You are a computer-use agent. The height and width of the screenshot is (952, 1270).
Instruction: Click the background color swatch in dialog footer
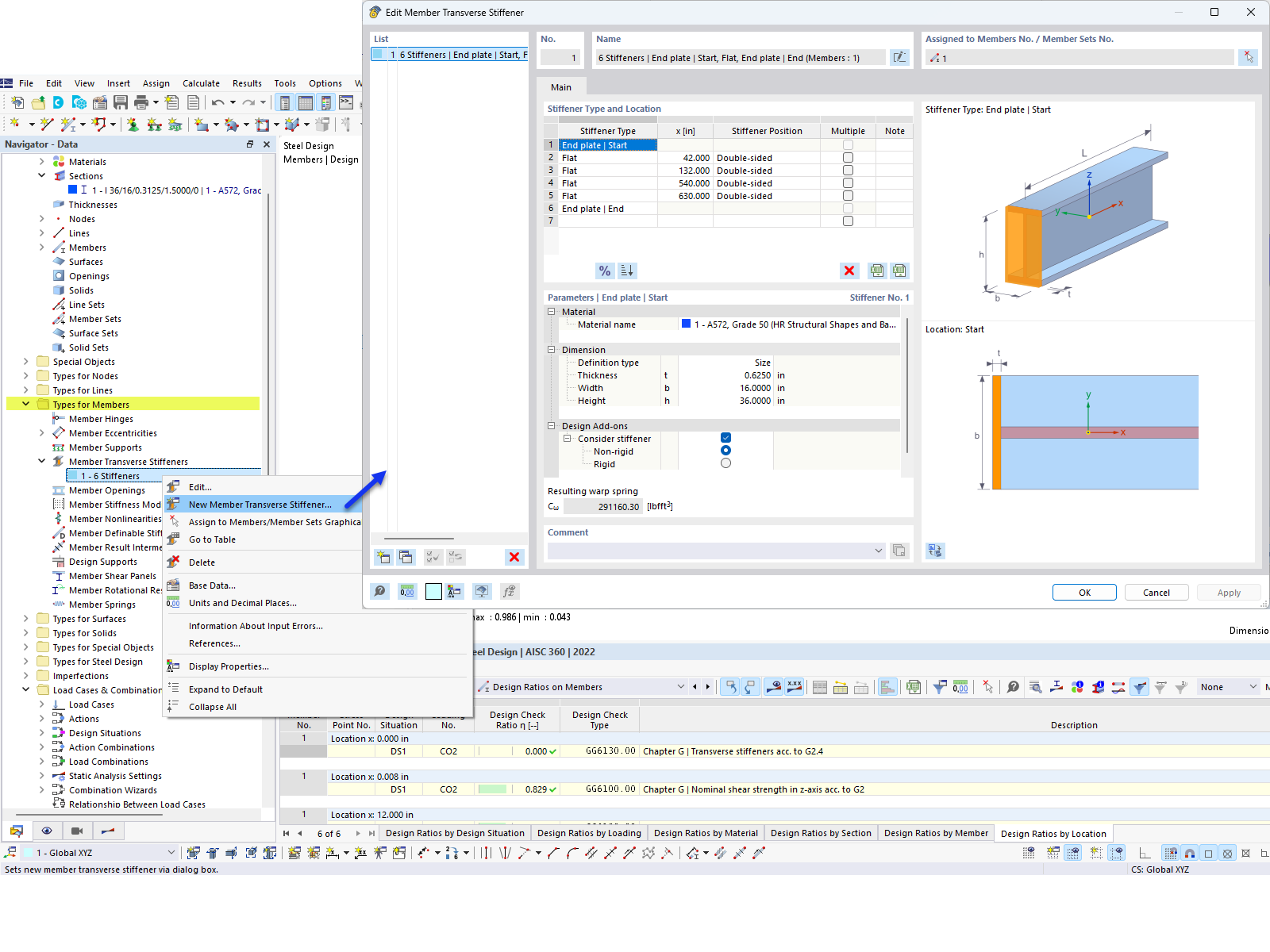click(x=433, y=591)
